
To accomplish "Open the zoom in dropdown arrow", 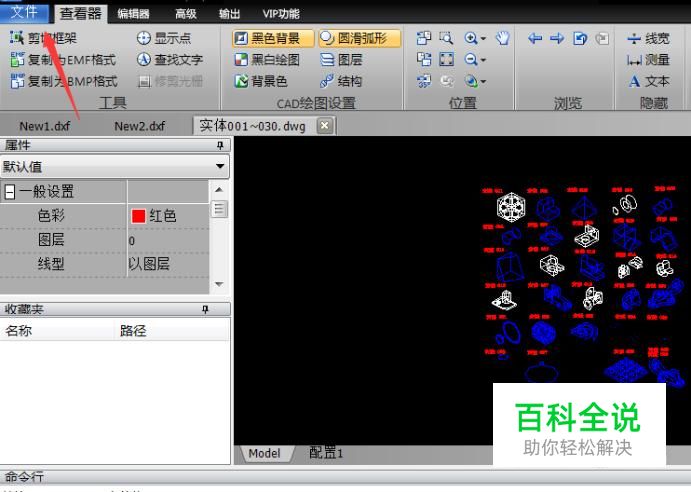I will coord(483,39).
